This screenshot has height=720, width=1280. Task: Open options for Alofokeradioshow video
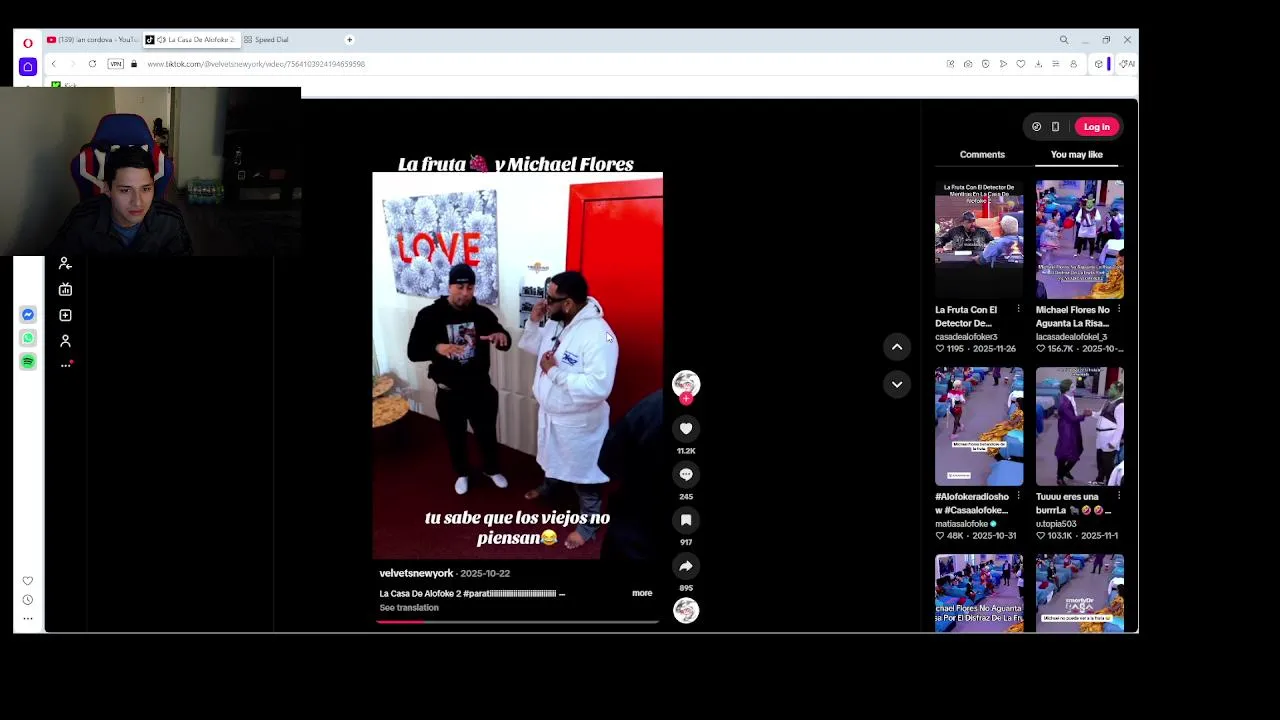pos(1018,496)
